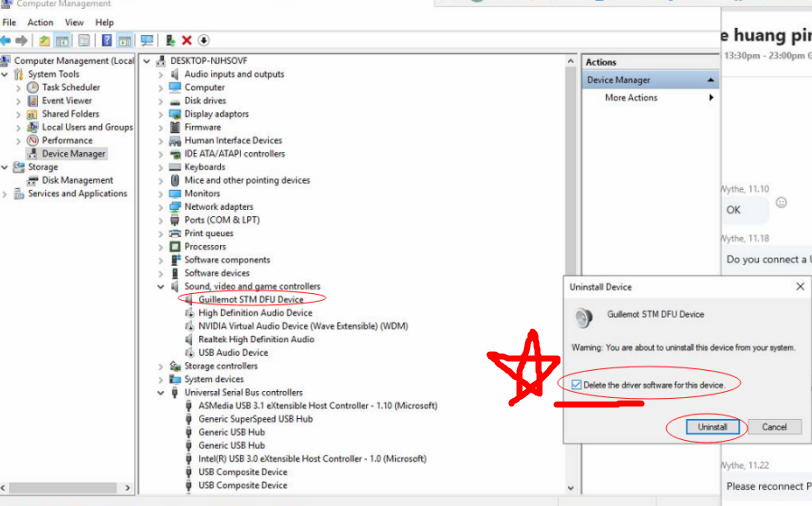
Task: Collapse the Storage node in left tree
Action: (5, 167)
